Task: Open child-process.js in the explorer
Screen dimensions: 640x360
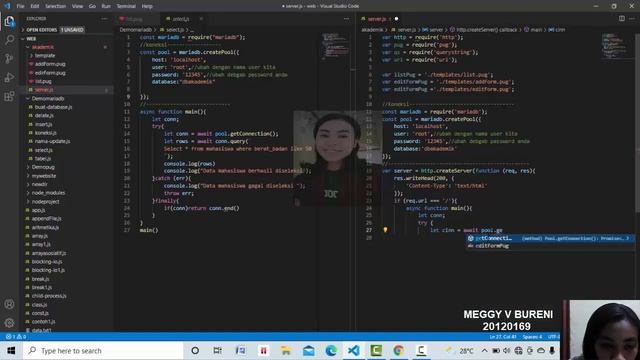Action: [x=49, y=296]
